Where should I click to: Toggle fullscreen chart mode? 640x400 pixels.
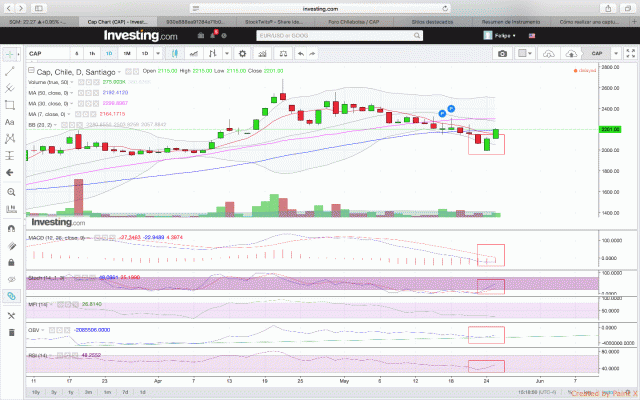[631, 53]
